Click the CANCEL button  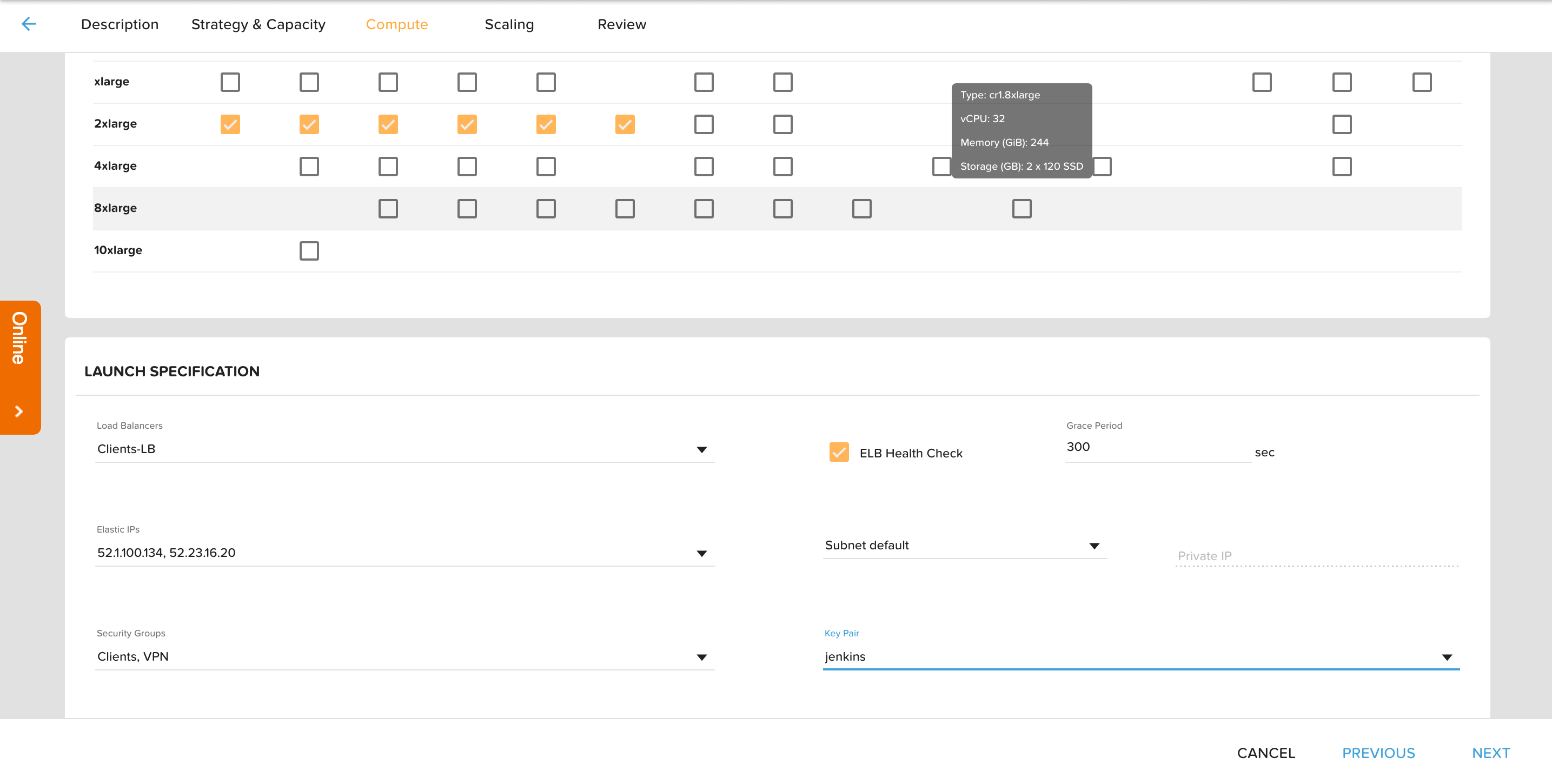[1266, 753]
